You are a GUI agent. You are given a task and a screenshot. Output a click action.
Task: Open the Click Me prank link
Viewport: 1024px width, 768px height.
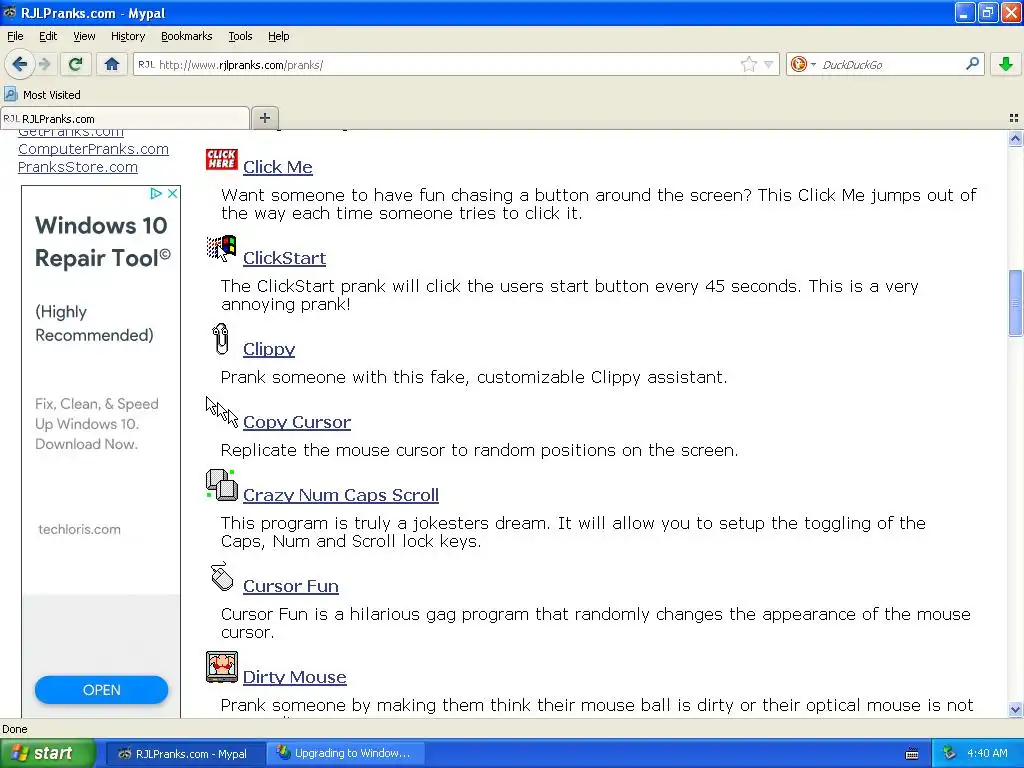click(278, 167)
